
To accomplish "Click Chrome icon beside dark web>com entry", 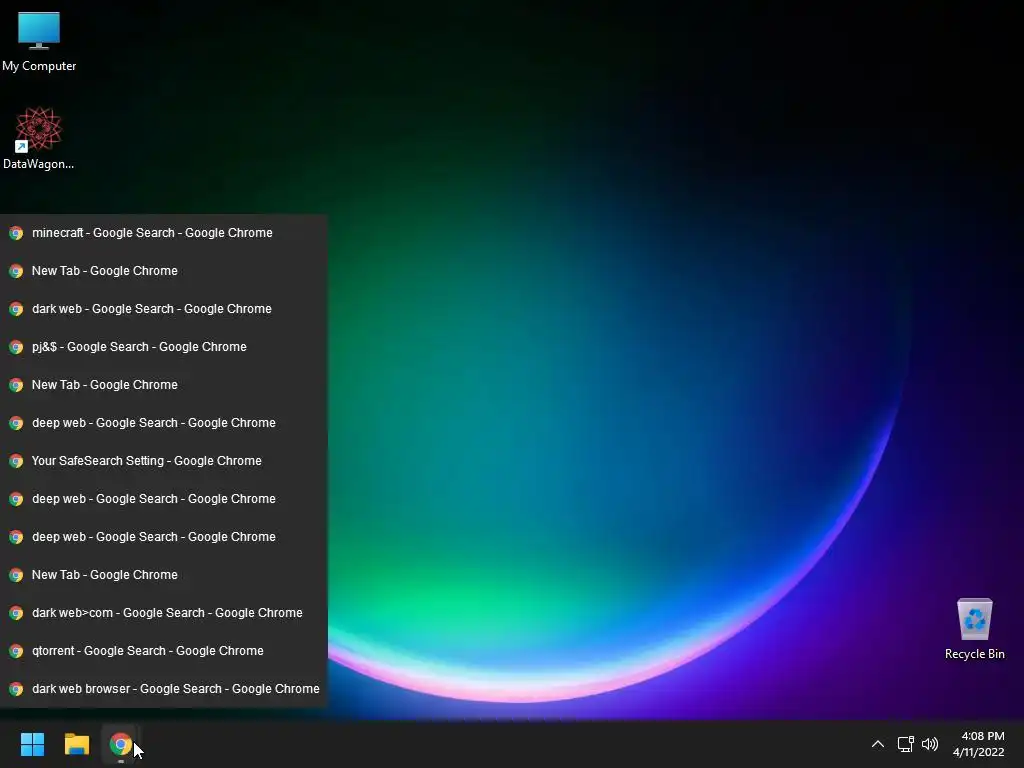I will coord(16,613).
